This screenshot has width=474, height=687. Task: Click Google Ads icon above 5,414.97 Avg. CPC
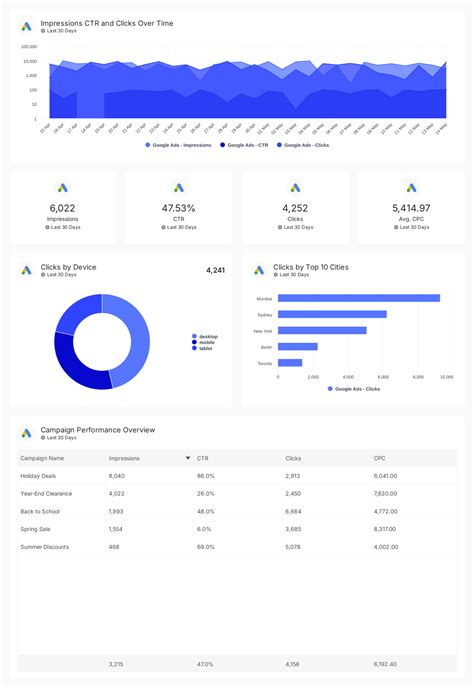coord(411,188)
